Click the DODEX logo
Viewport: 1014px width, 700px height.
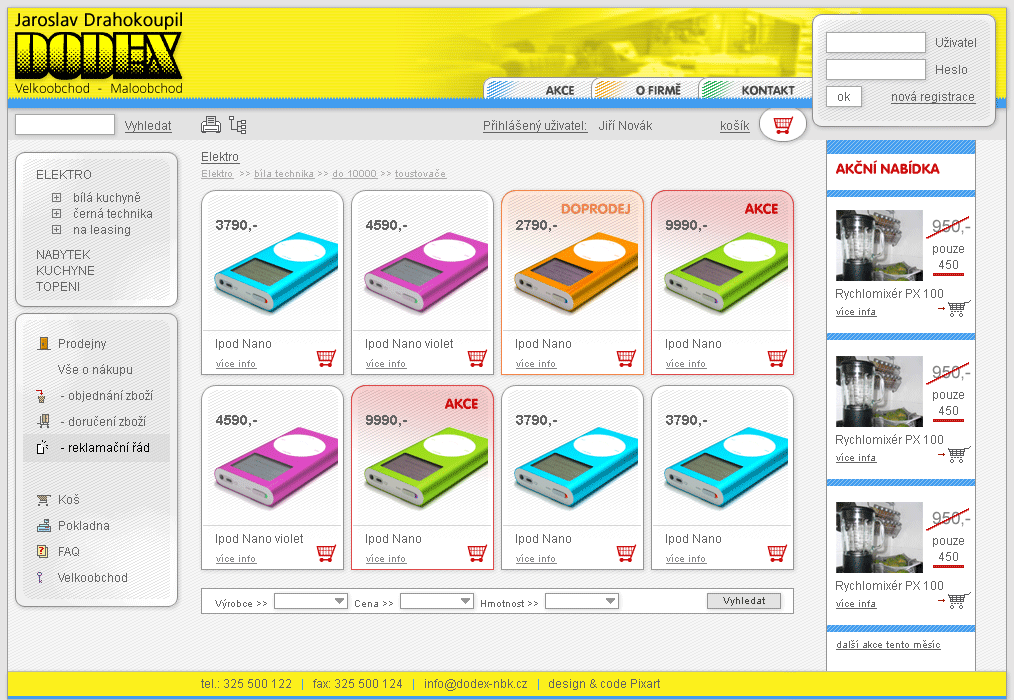[98, 56]
